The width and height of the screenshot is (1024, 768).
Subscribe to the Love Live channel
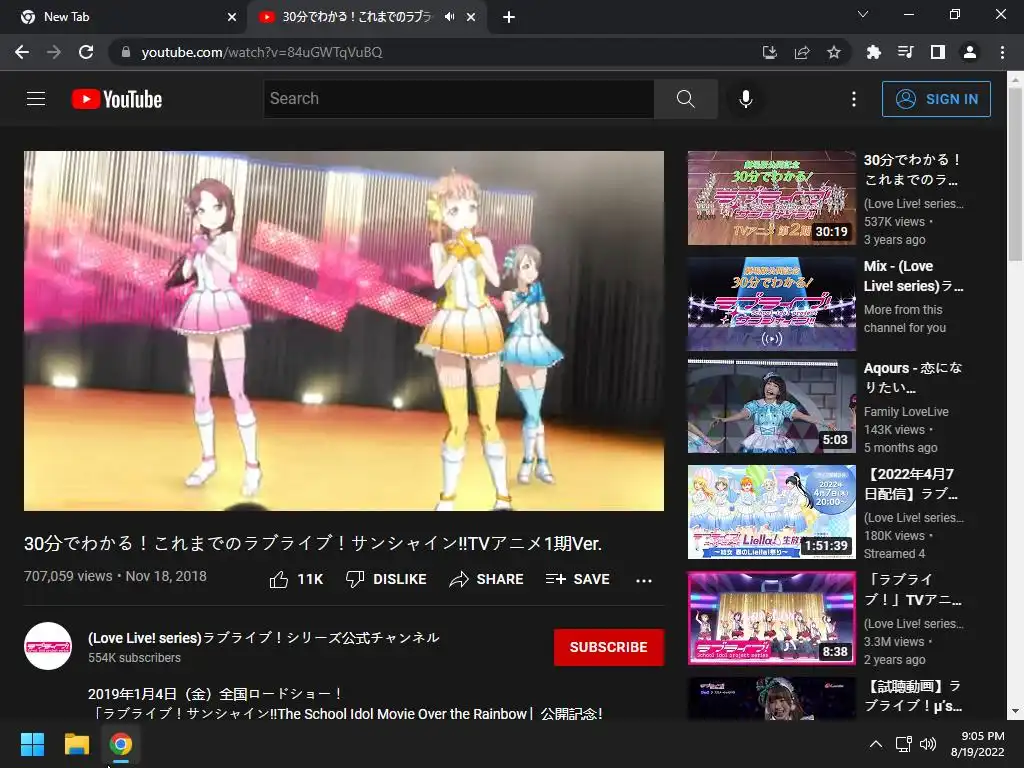click(x=609, y=647)
